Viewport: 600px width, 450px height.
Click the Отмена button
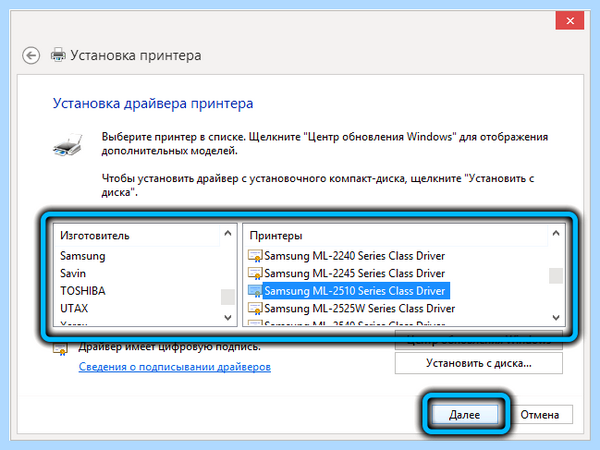[x=540, y=415]
